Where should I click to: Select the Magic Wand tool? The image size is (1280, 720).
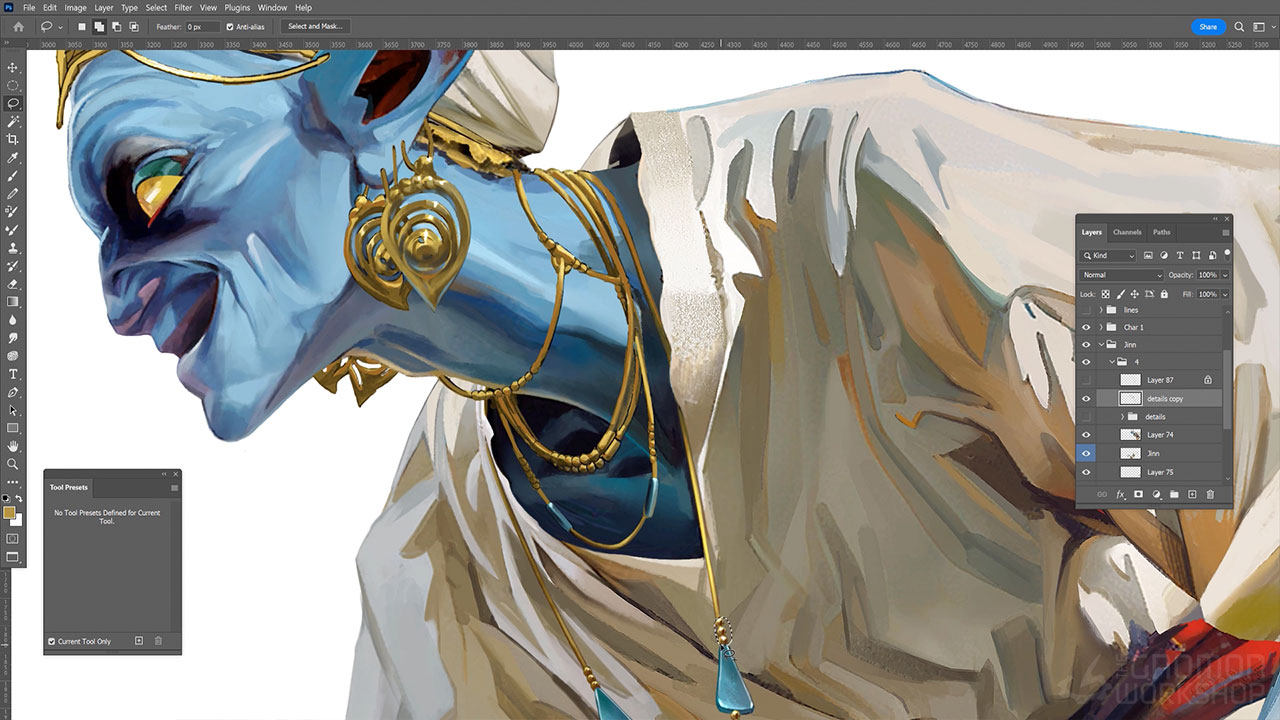tap(13, 121)
